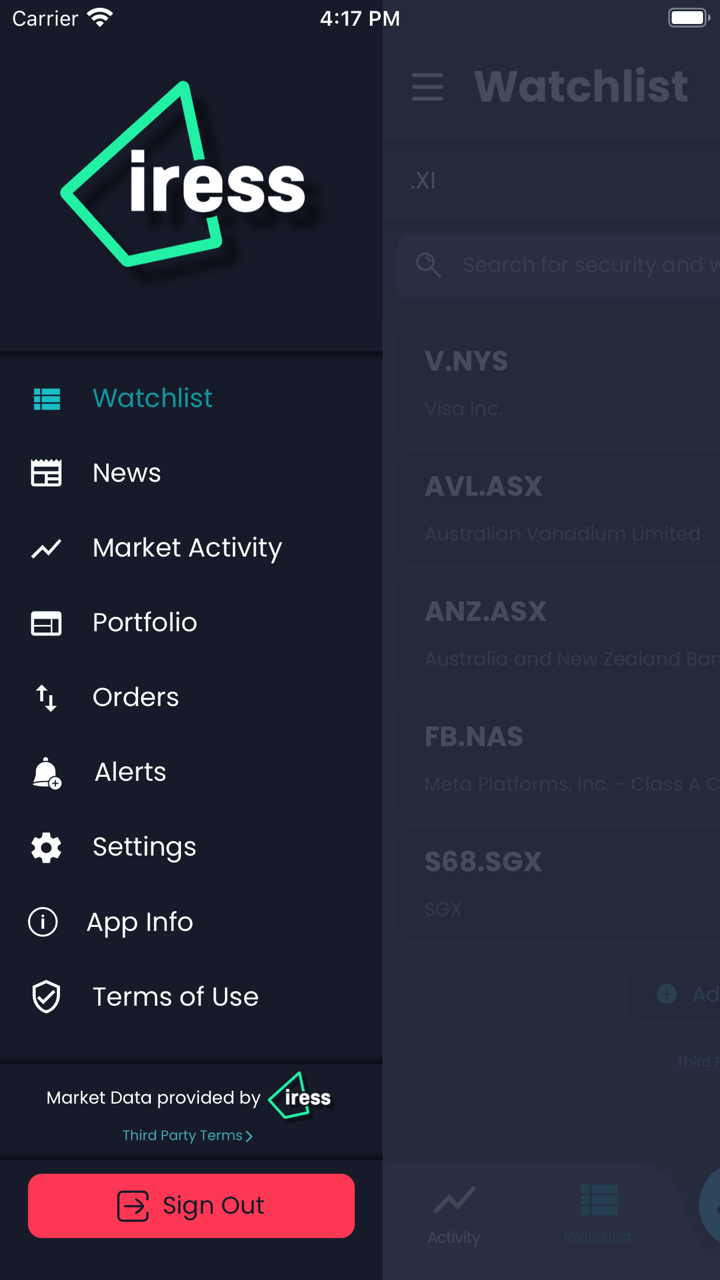Open the News menu item
Screen dimensions: 720x1280
(x=127, y=473)
